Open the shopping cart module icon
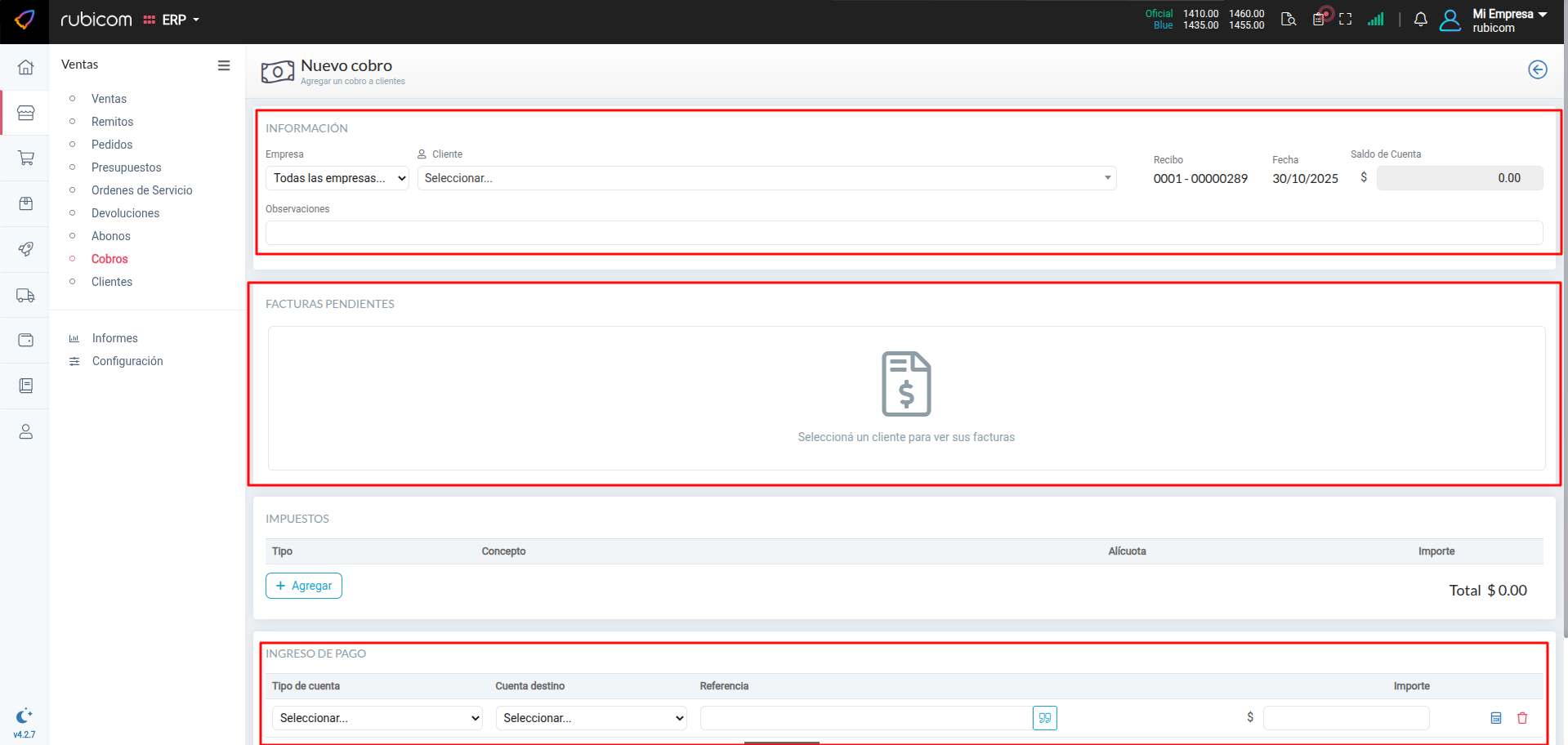Image resolution: width=1568 pixels, height=745 pixels. pos(26,158)
